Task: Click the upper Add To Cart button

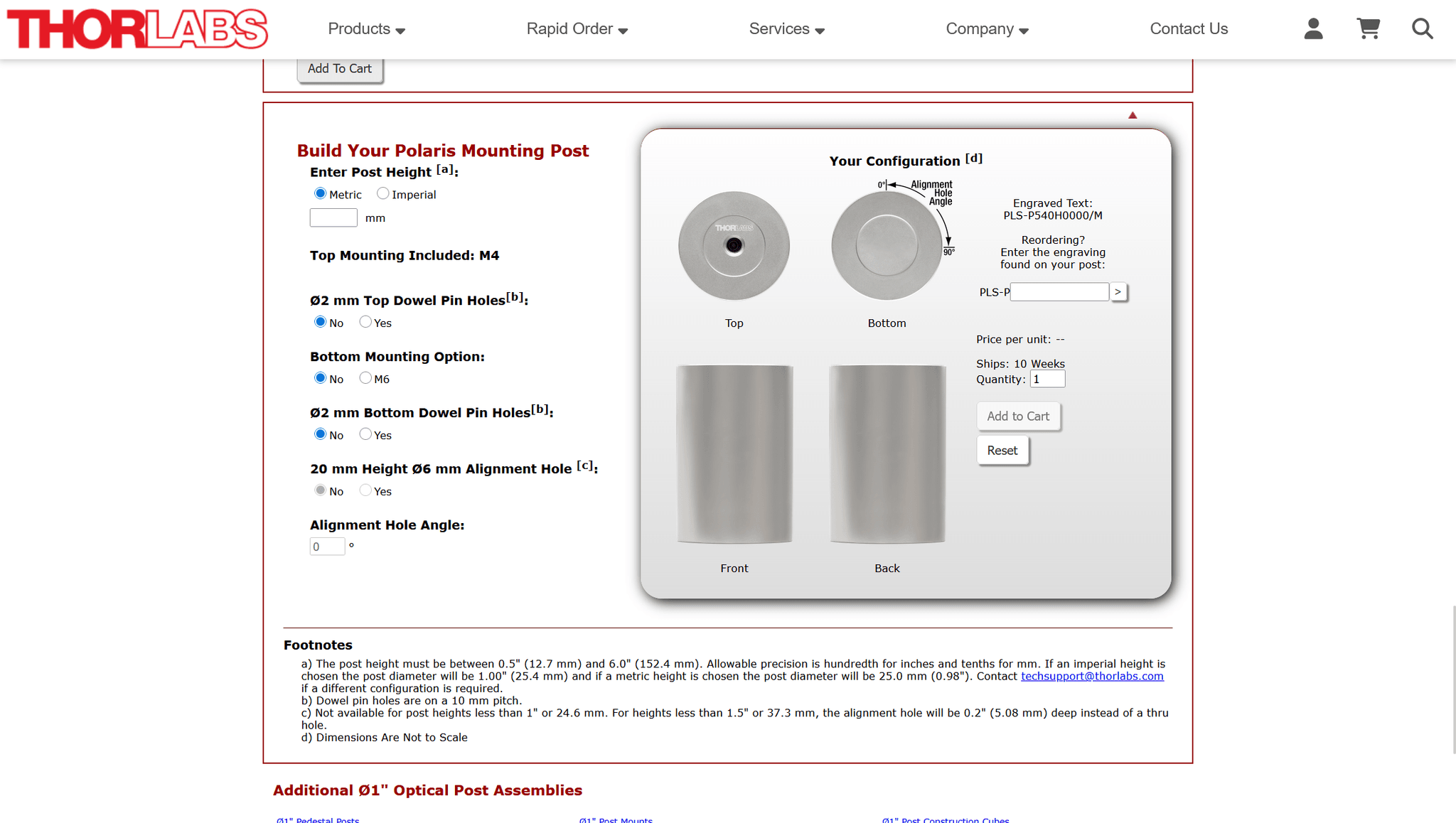Action: pyautogui.click(x=340, y=69)
